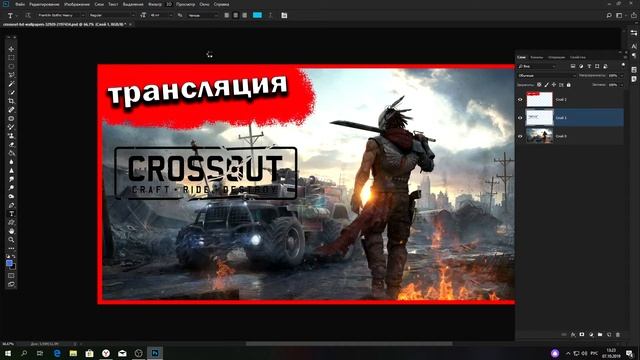640x360 pixels.
Task: Filter layers by shape layers icon
Action: (597, 66)
